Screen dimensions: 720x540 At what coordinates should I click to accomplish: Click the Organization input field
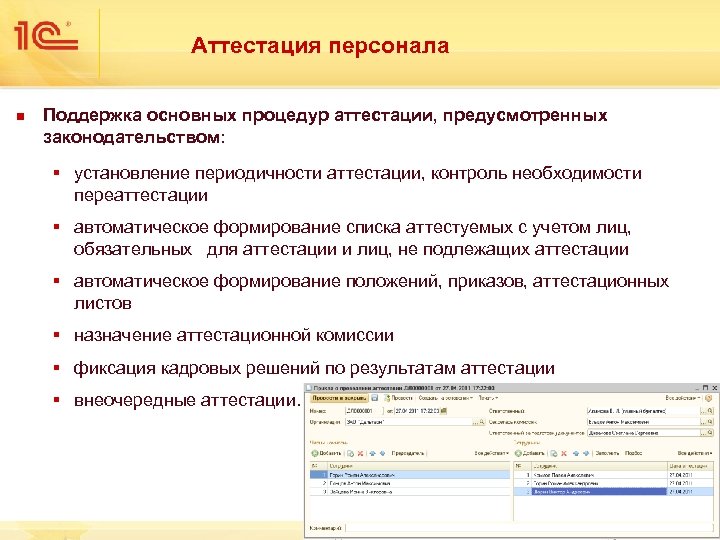coord(409,422)
